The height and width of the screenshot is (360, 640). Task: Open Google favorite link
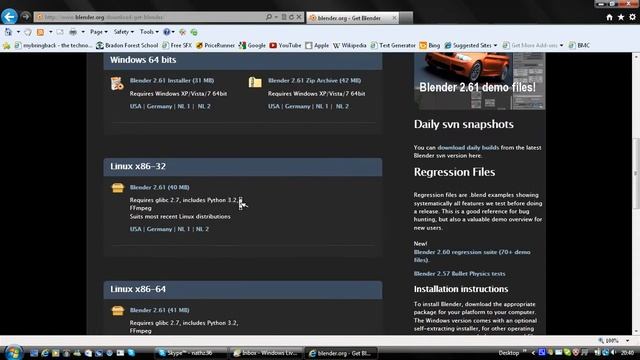tap(252, 46)
